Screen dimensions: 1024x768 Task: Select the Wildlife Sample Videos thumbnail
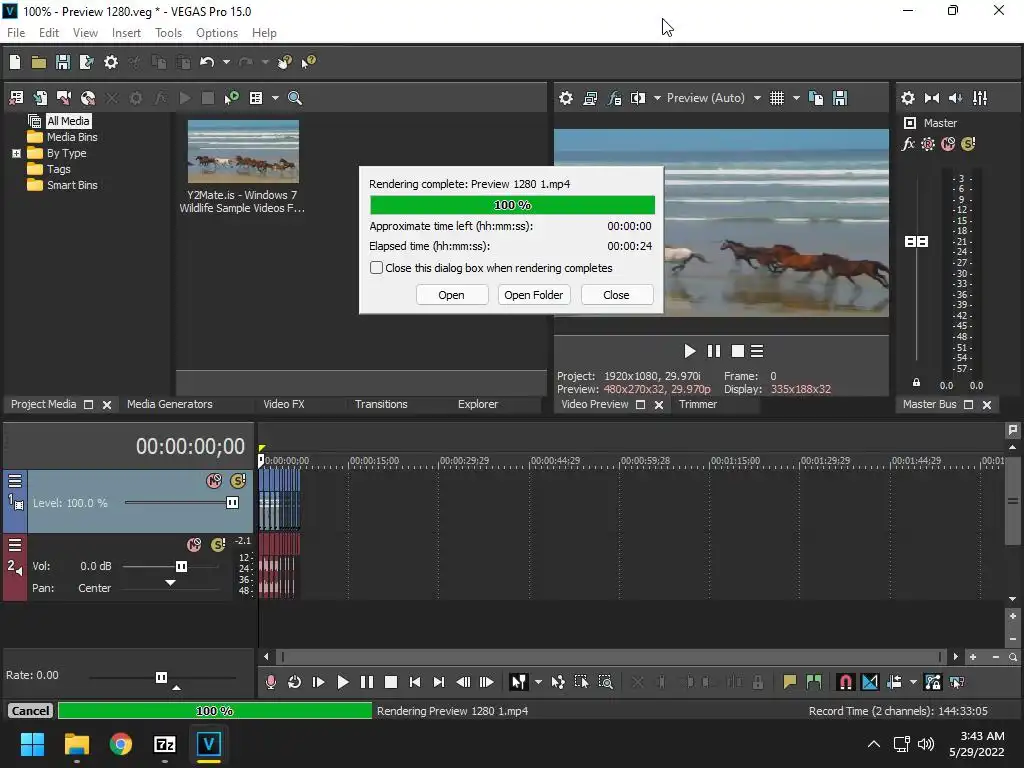tap(243, 152)
